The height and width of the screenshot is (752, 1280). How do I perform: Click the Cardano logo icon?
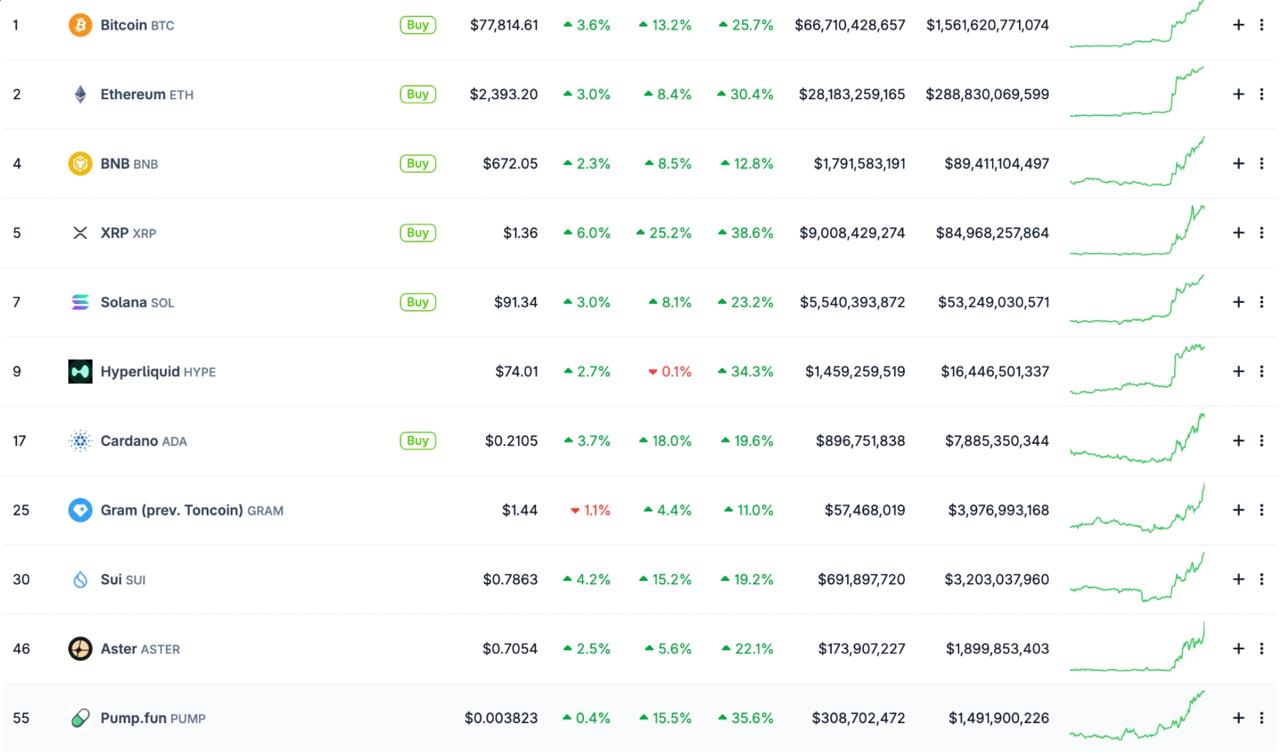coord(80,440)
